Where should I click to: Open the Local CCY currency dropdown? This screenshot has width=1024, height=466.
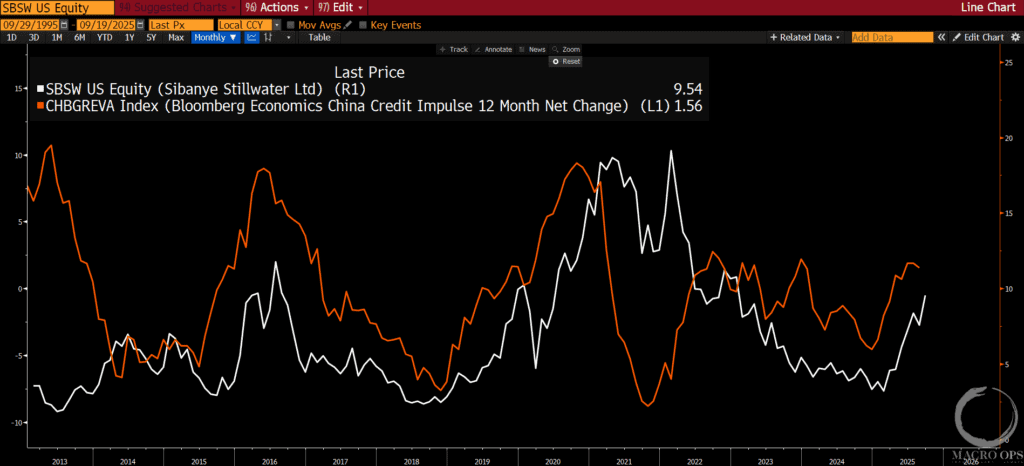click(277, 25)
